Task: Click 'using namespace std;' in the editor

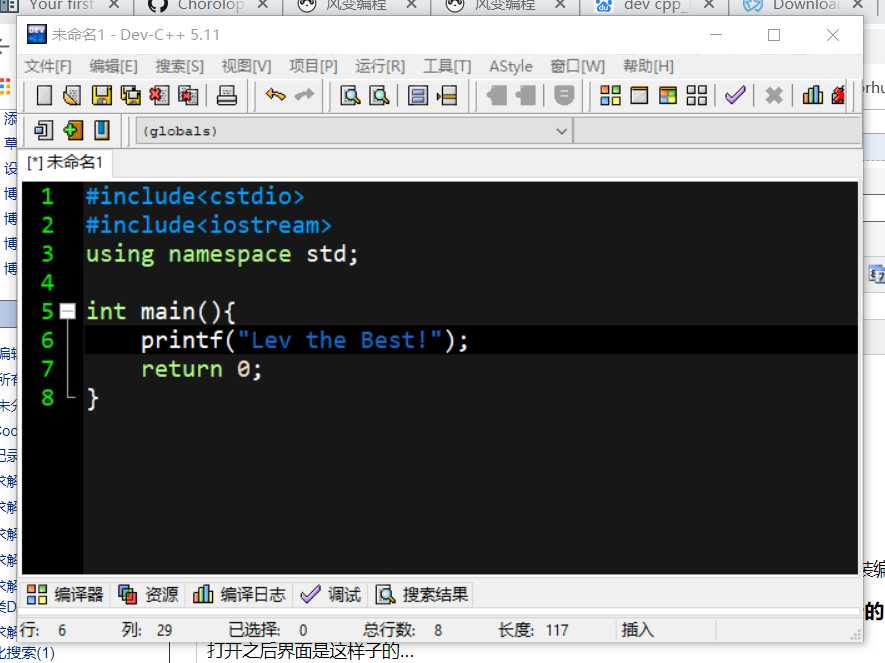Action: click(222, 254)
